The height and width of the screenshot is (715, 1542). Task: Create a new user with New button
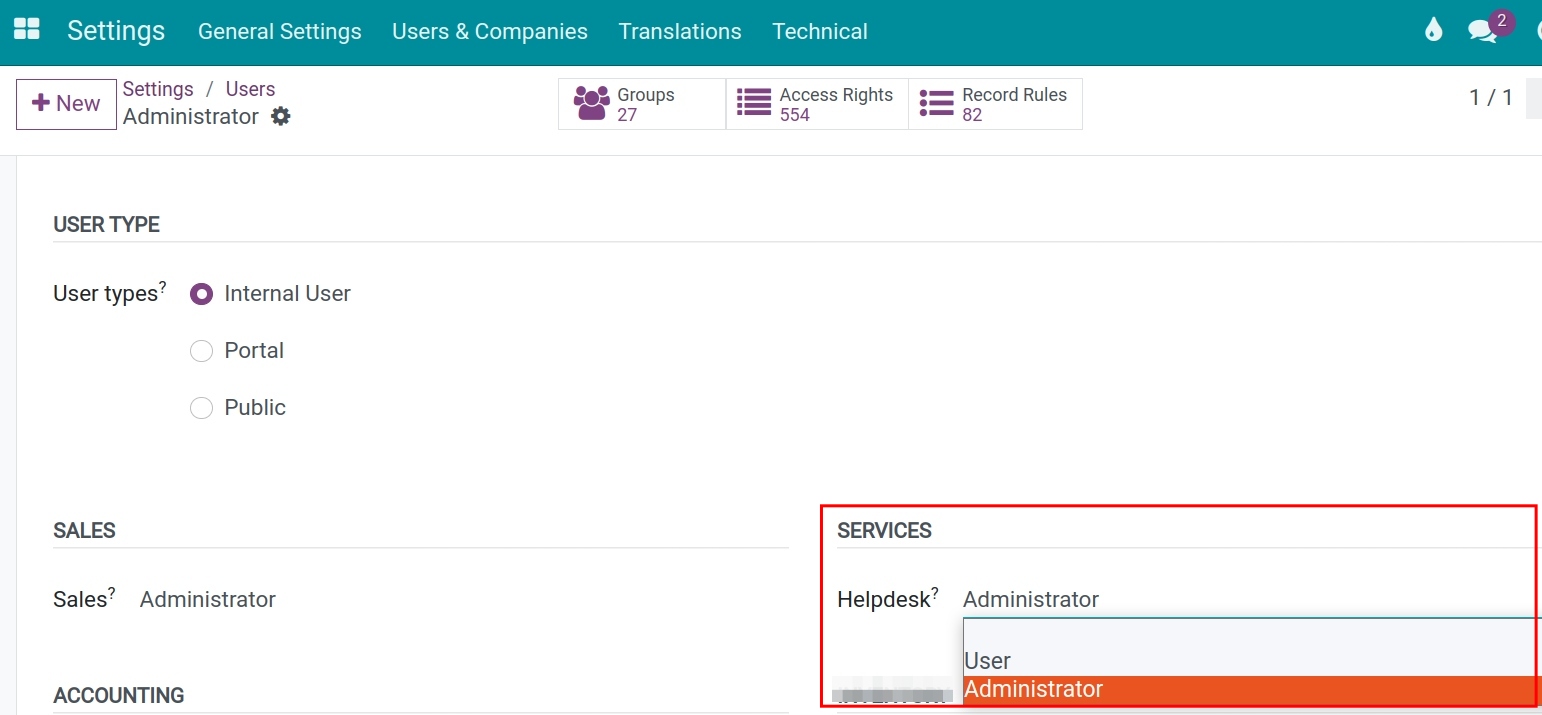[66, 104]
